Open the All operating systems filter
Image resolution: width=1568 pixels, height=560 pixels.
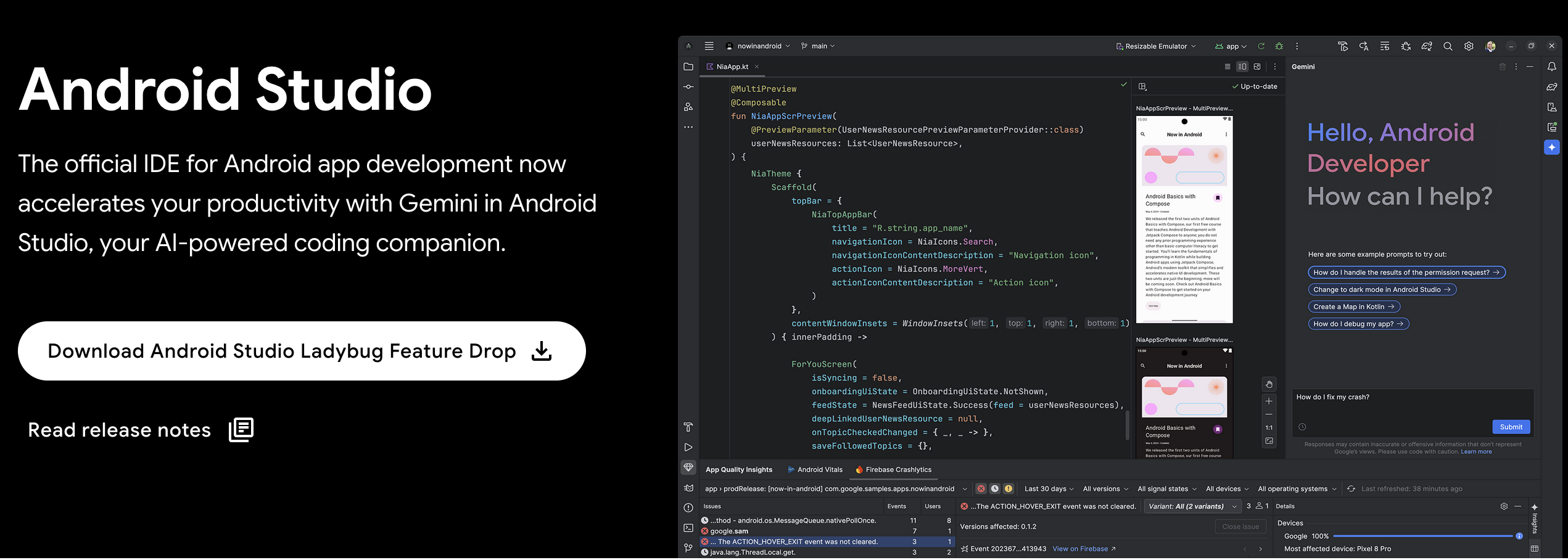(x=1297, y=489)
